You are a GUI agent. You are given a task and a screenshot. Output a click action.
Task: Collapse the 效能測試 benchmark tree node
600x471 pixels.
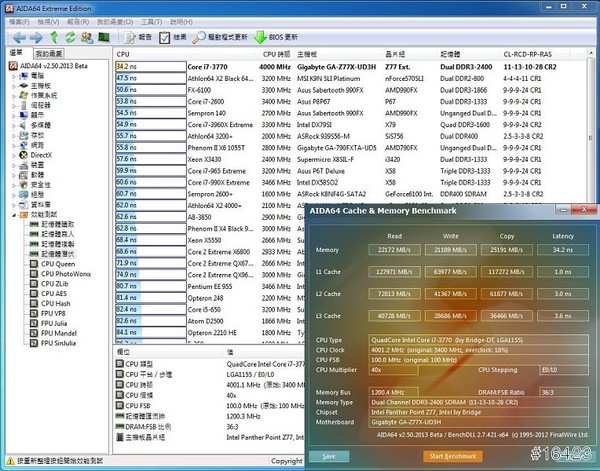click(12, 214)
